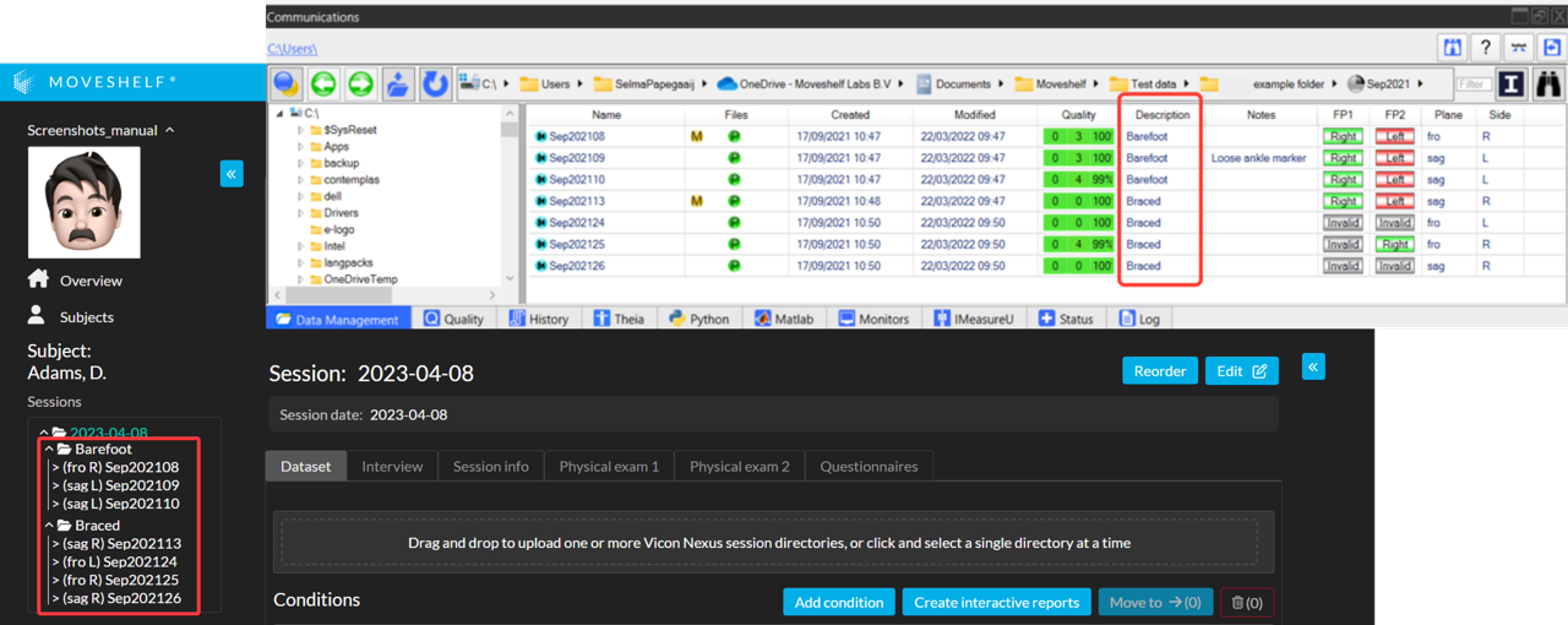Open the Quality tab
The image size is (1568, 625).
[x=454, y=319]
